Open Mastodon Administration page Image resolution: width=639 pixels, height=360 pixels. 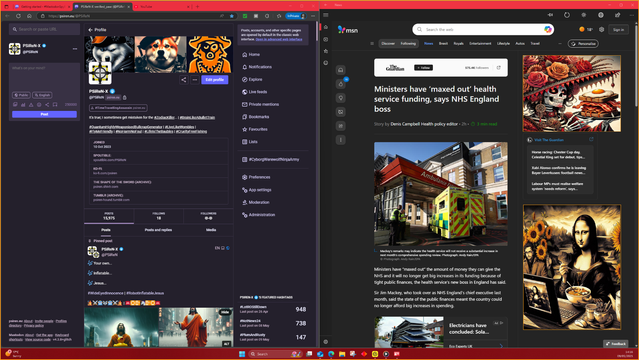(x=258, y=215)
